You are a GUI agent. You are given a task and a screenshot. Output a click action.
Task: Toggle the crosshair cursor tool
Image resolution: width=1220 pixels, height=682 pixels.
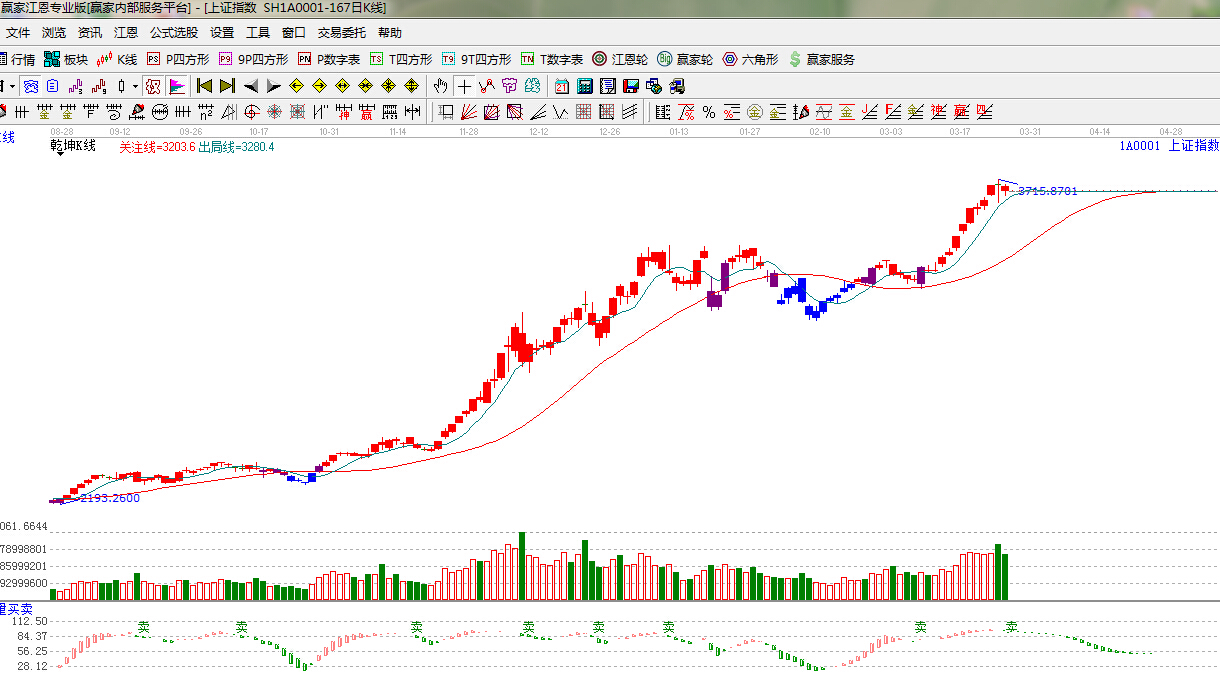coord(464,86)
